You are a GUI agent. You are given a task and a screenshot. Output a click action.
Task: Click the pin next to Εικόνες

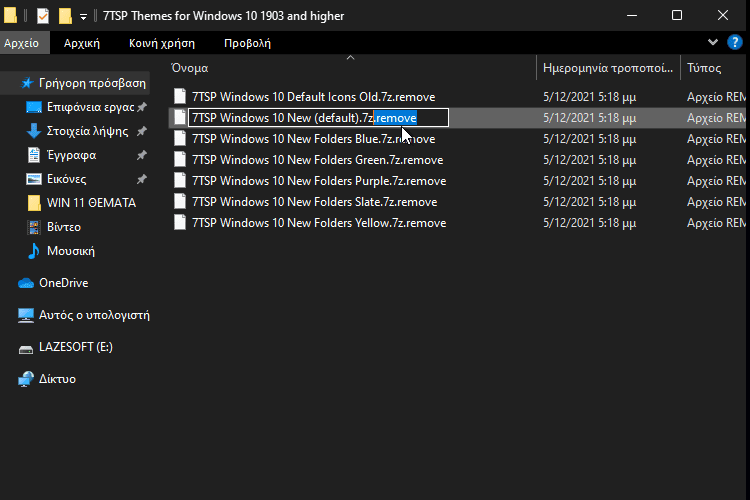142,179
